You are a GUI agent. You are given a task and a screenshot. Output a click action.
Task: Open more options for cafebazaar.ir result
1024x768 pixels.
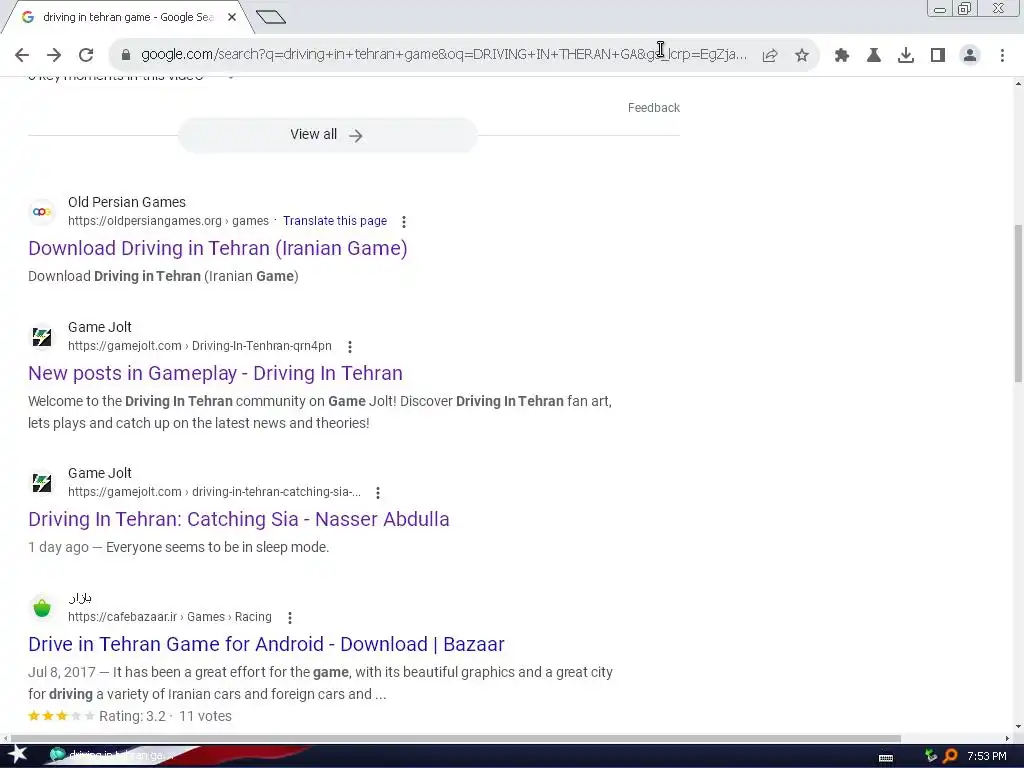coord(289,618)
